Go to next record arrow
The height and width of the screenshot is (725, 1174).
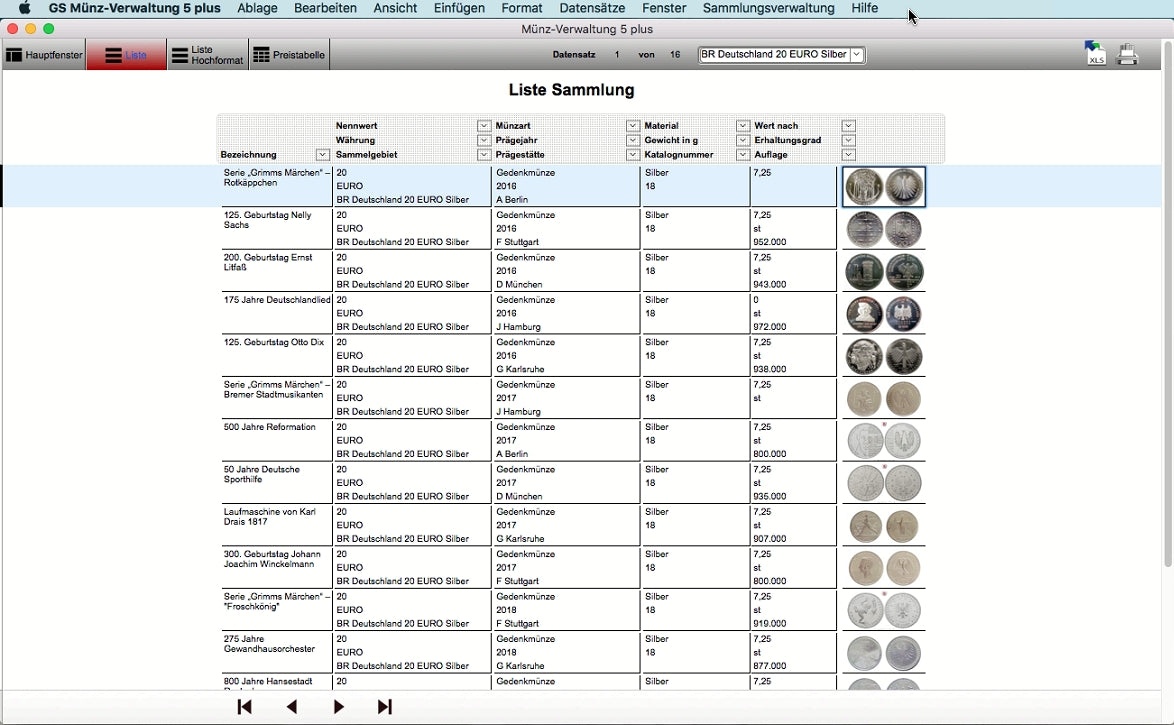(339, 707)
